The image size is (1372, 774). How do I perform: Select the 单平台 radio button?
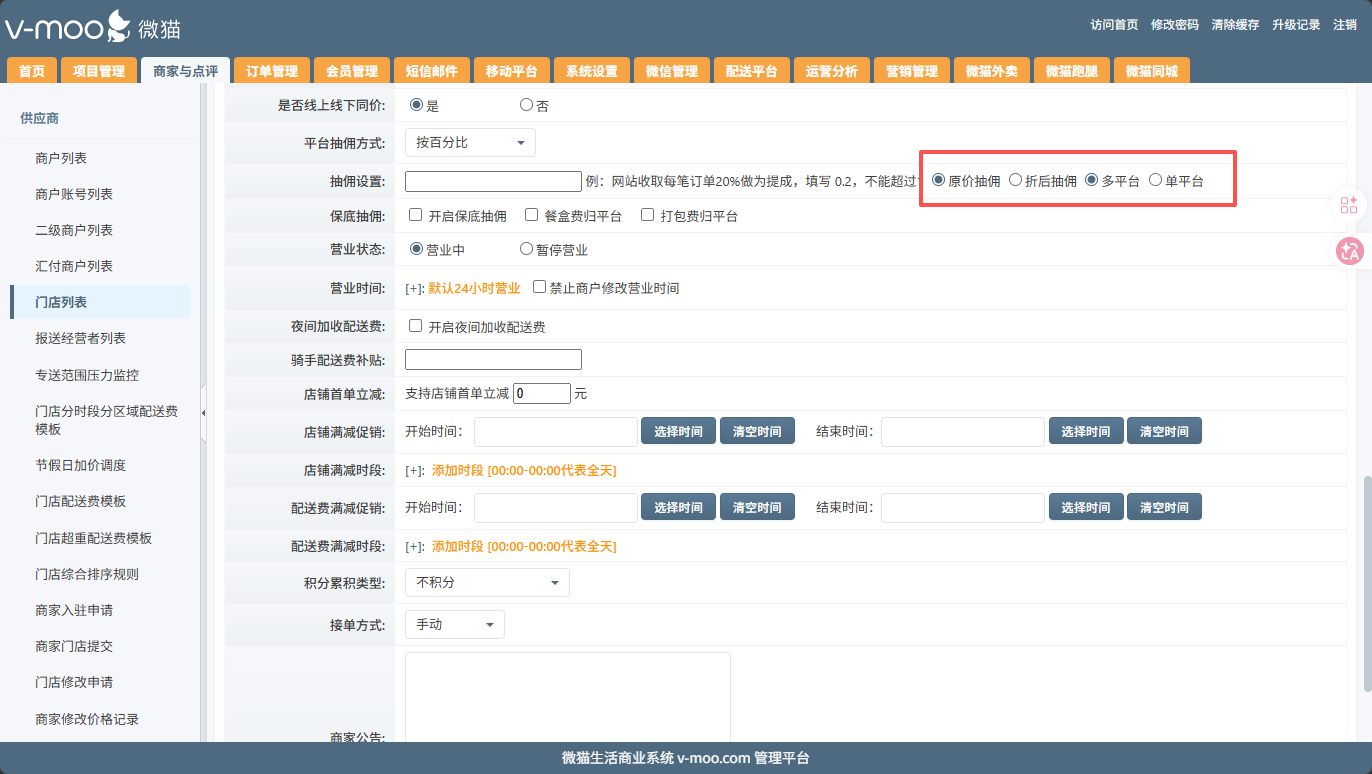1155,180
